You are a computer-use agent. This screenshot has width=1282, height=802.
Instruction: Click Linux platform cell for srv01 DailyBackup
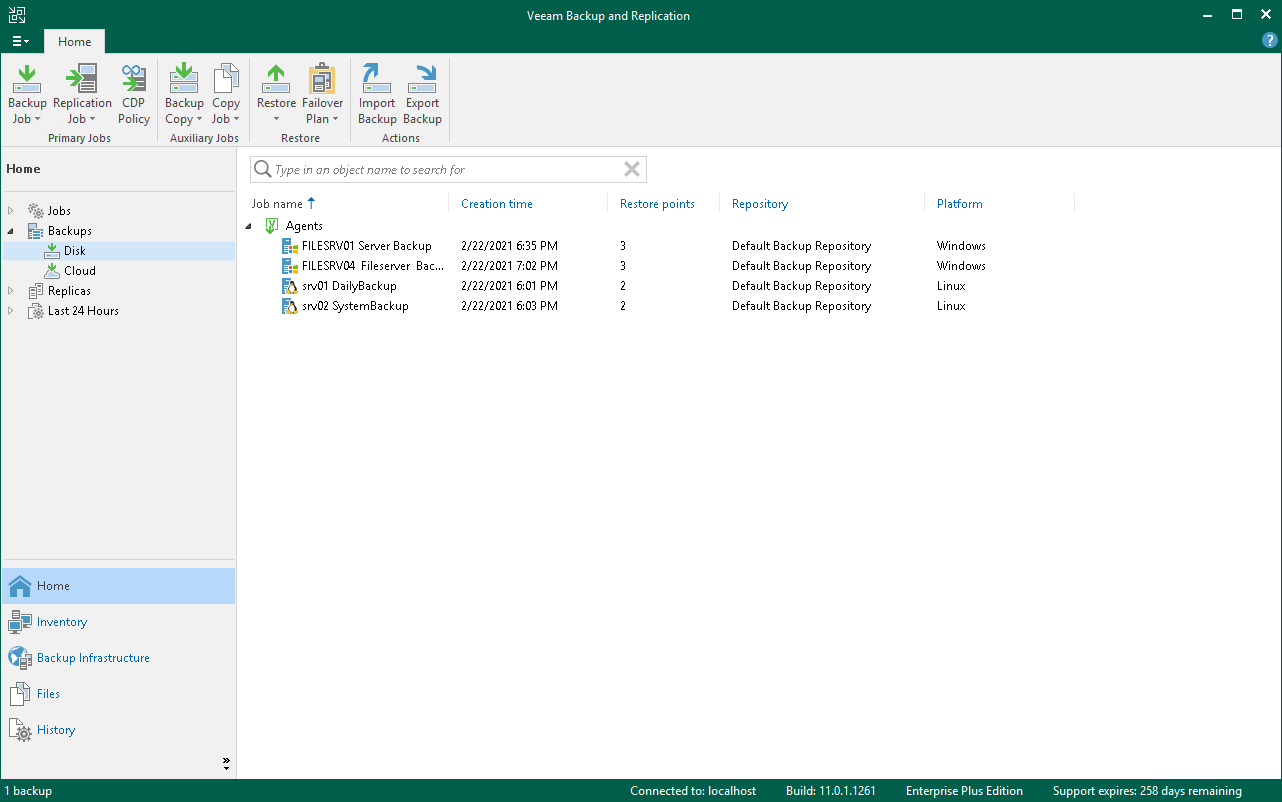(951, 286)
